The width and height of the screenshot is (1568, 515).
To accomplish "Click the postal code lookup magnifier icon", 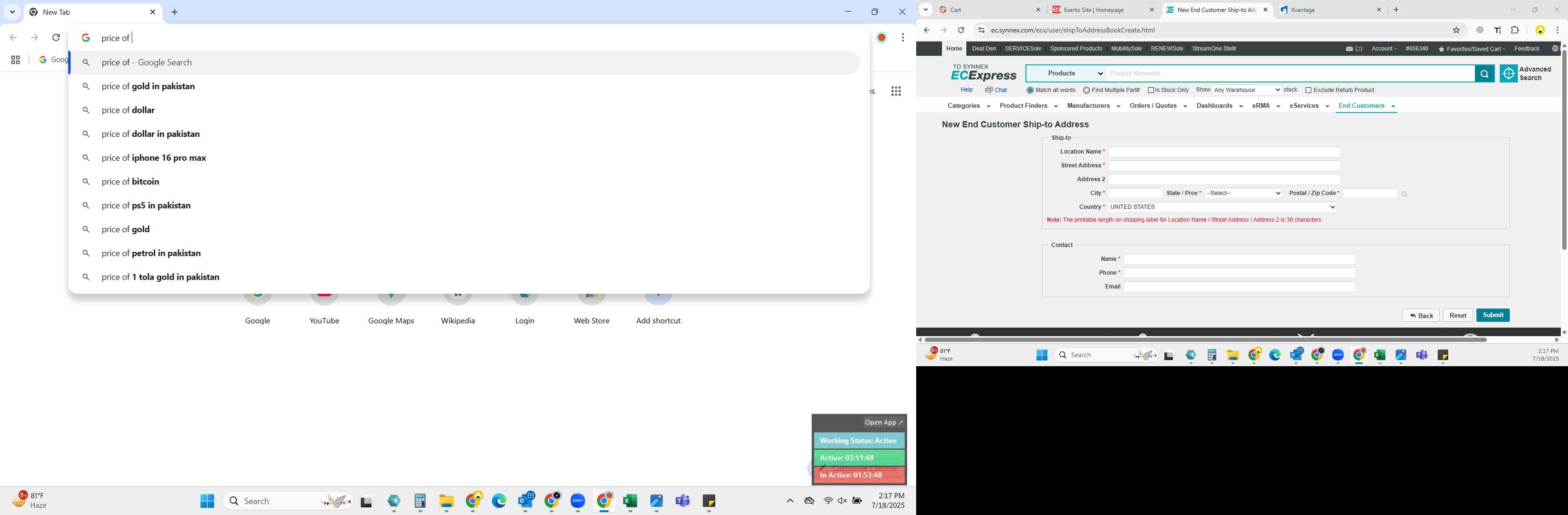I will tap(1404, 195).
